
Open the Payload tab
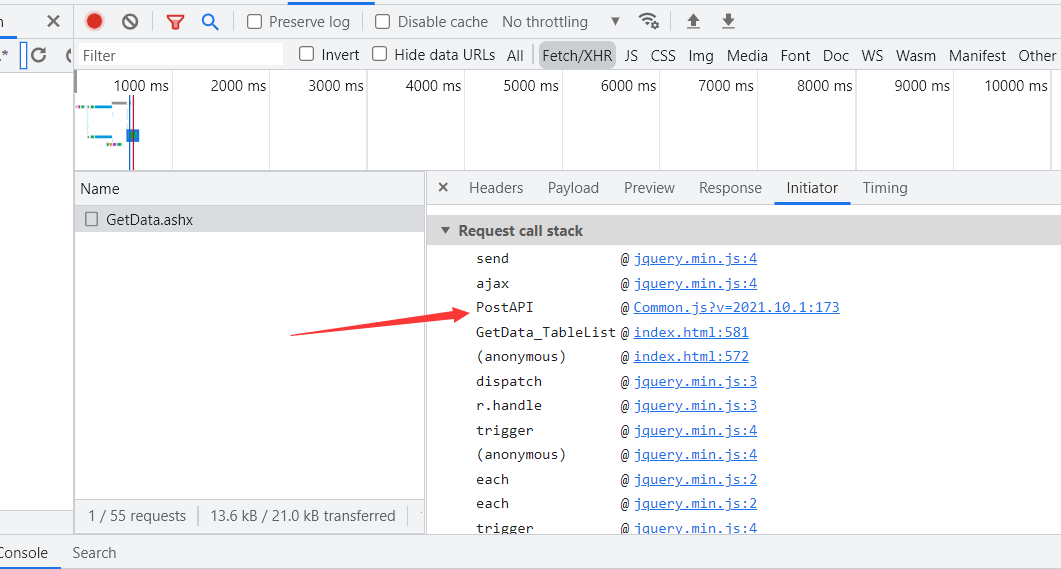coord(573,188)
